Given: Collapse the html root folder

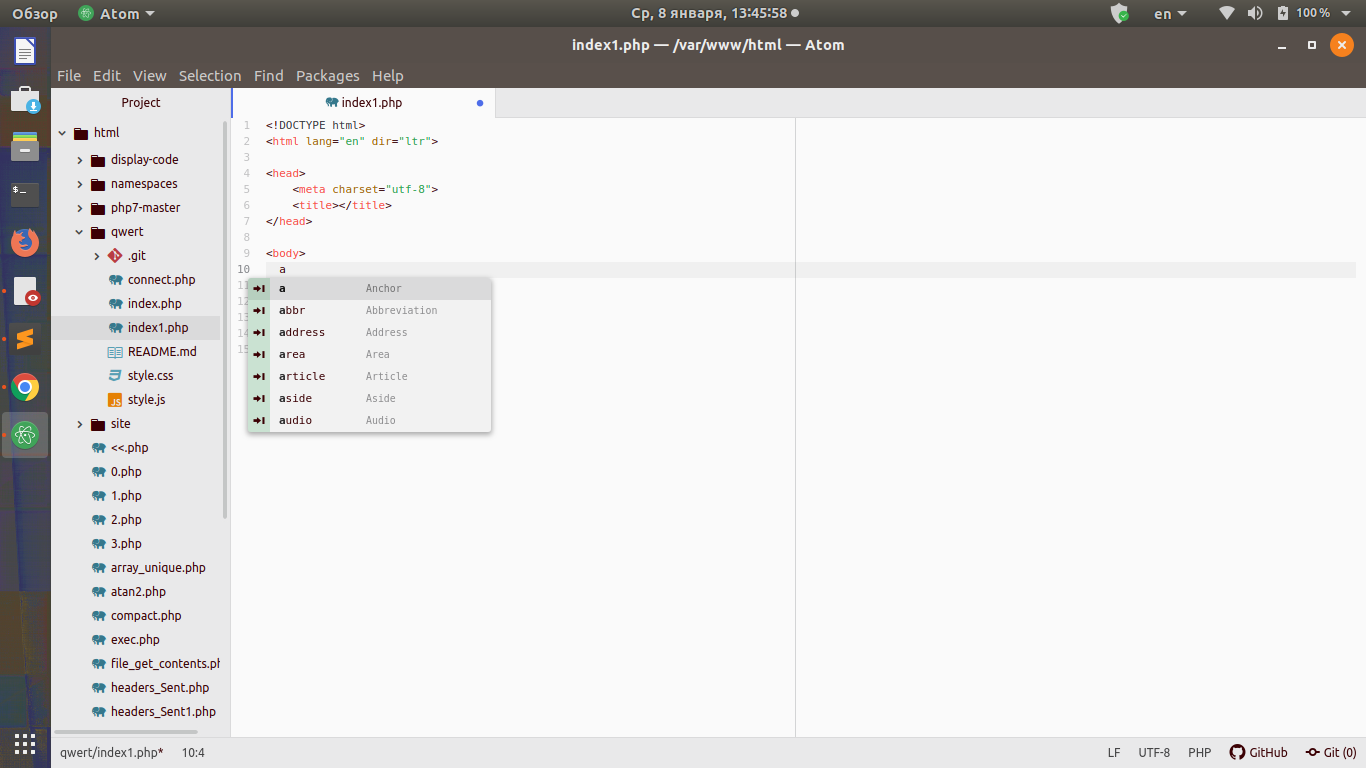Looking at the screenshot, I should point(62,133).
